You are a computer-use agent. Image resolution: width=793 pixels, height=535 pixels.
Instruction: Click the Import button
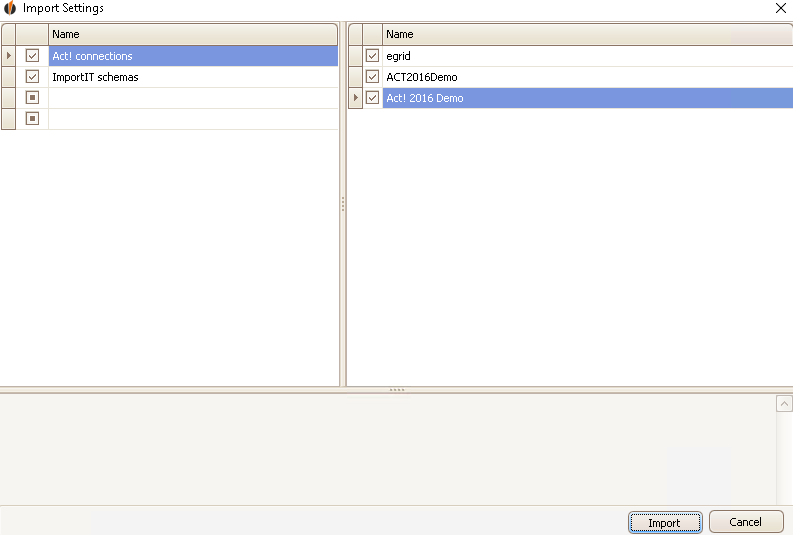coord(665,522)
